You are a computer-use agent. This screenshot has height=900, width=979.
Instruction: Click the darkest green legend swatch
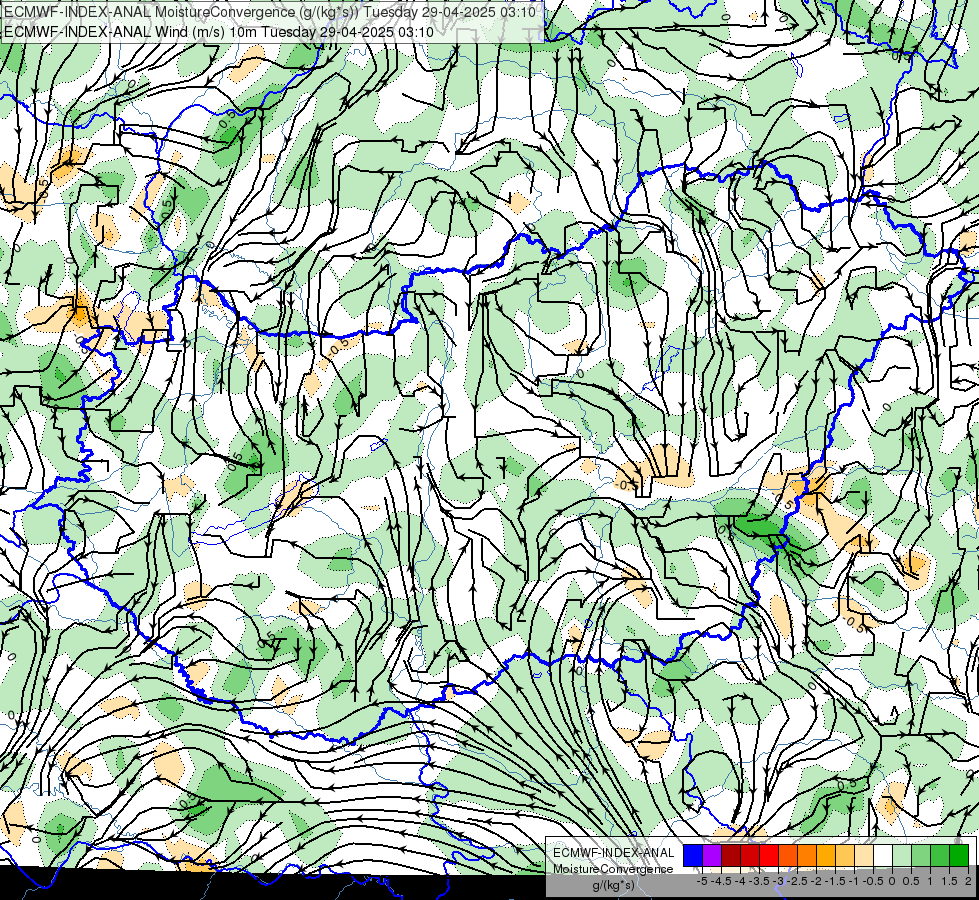[959, 855]
